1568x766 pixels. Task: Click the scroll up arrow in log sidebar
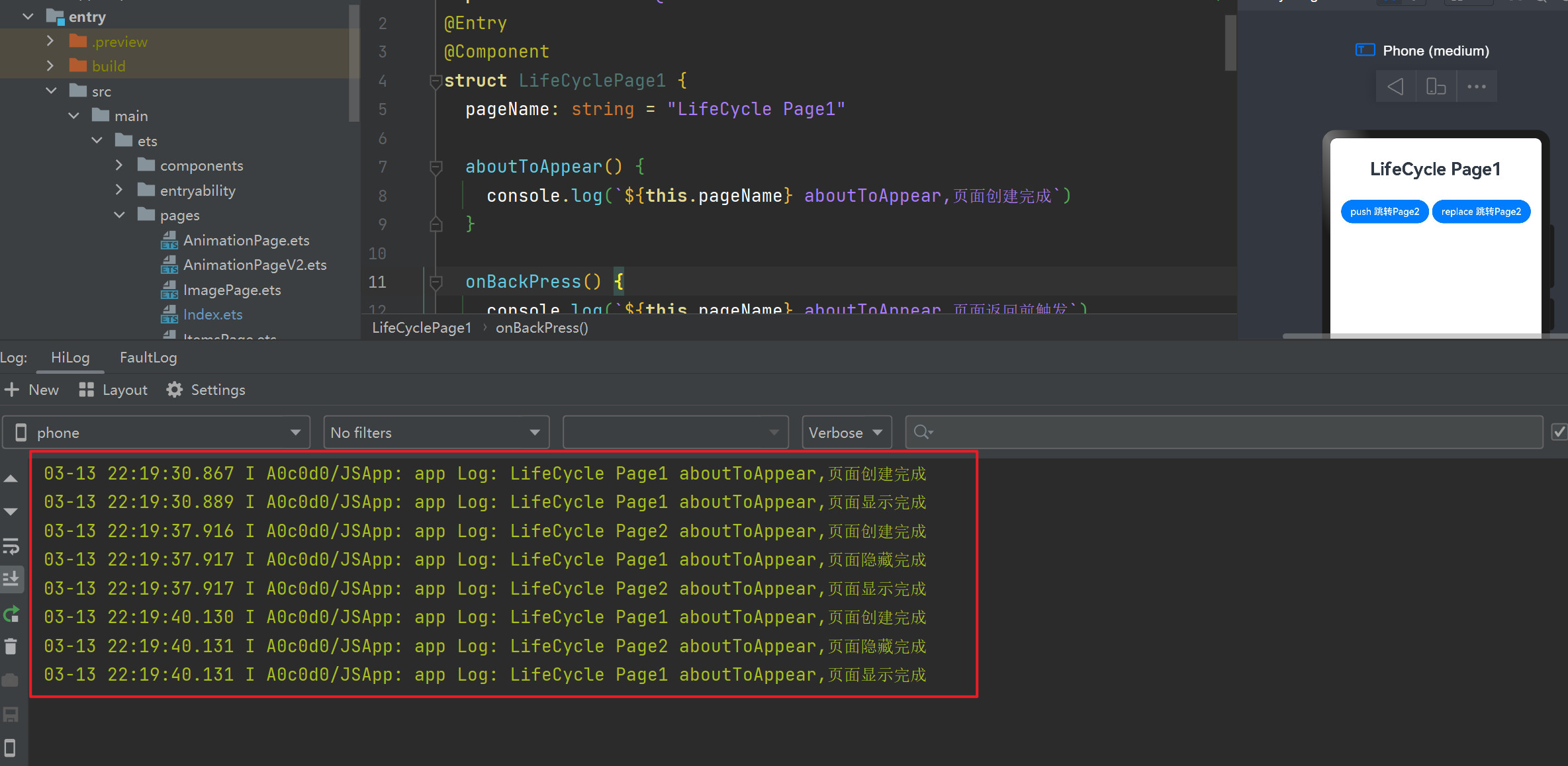click(11, 478)
